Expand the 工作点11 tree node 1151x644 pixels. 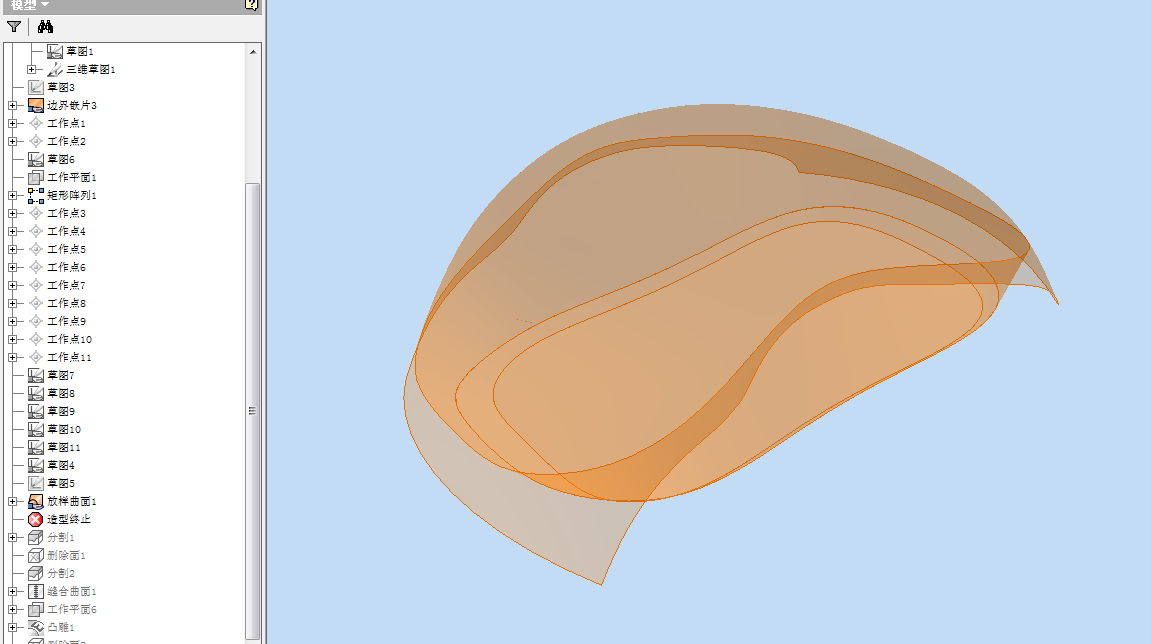pos(12,358)
